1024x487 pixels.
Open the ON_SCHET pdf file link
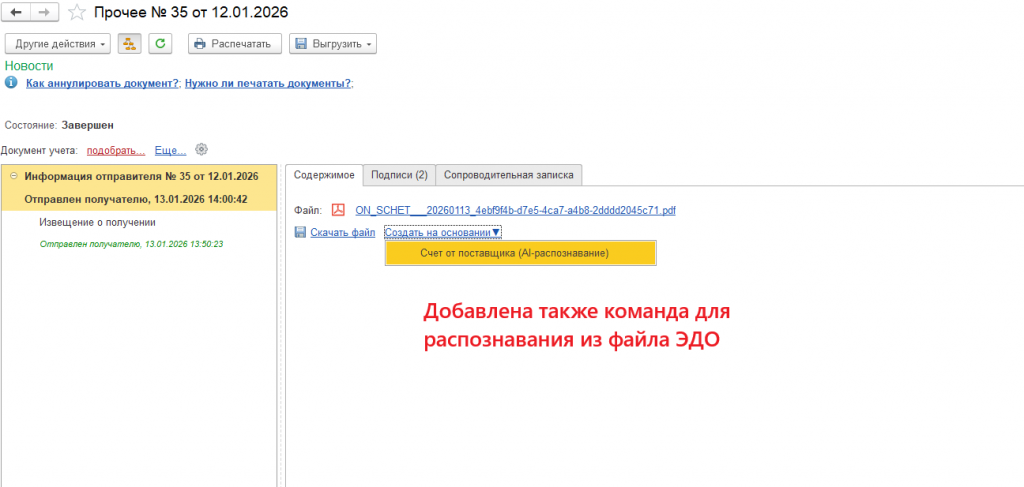pyautogui.click(x=515, y=210)
